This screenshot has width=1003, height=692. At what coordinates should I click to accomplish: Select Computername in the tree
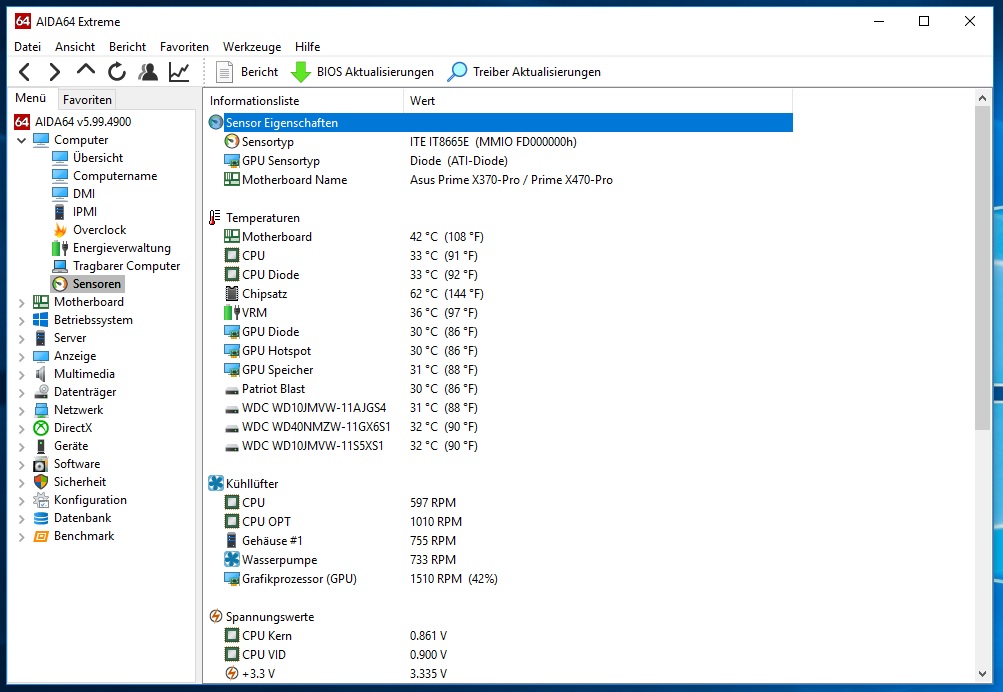(x=115, y=175)
